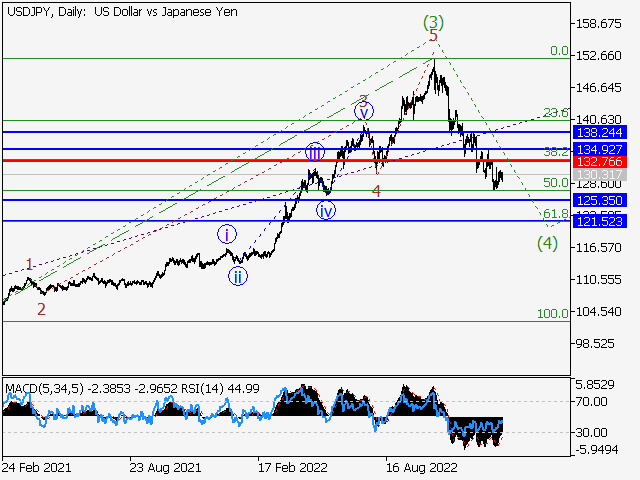This screenshot has height=480, width=640.
Task: Click the red wave label 5 near the peak
Action: 433,35
